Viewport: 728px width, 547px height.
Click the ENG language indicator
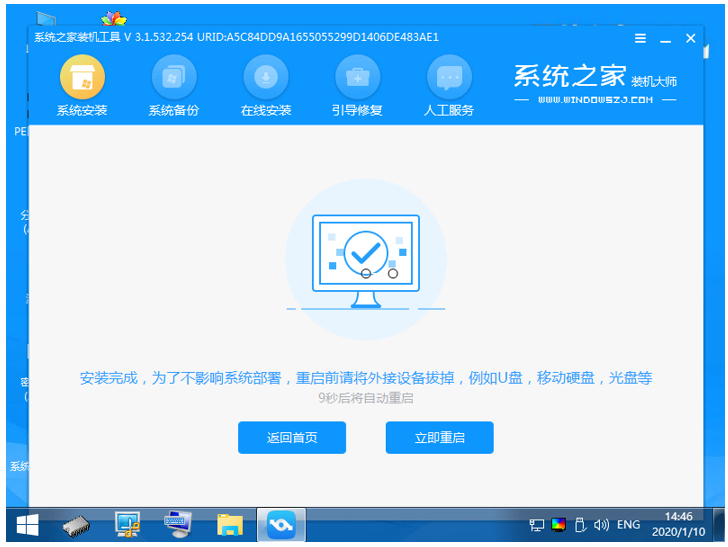pyautogui.click(x=628, y=524)
